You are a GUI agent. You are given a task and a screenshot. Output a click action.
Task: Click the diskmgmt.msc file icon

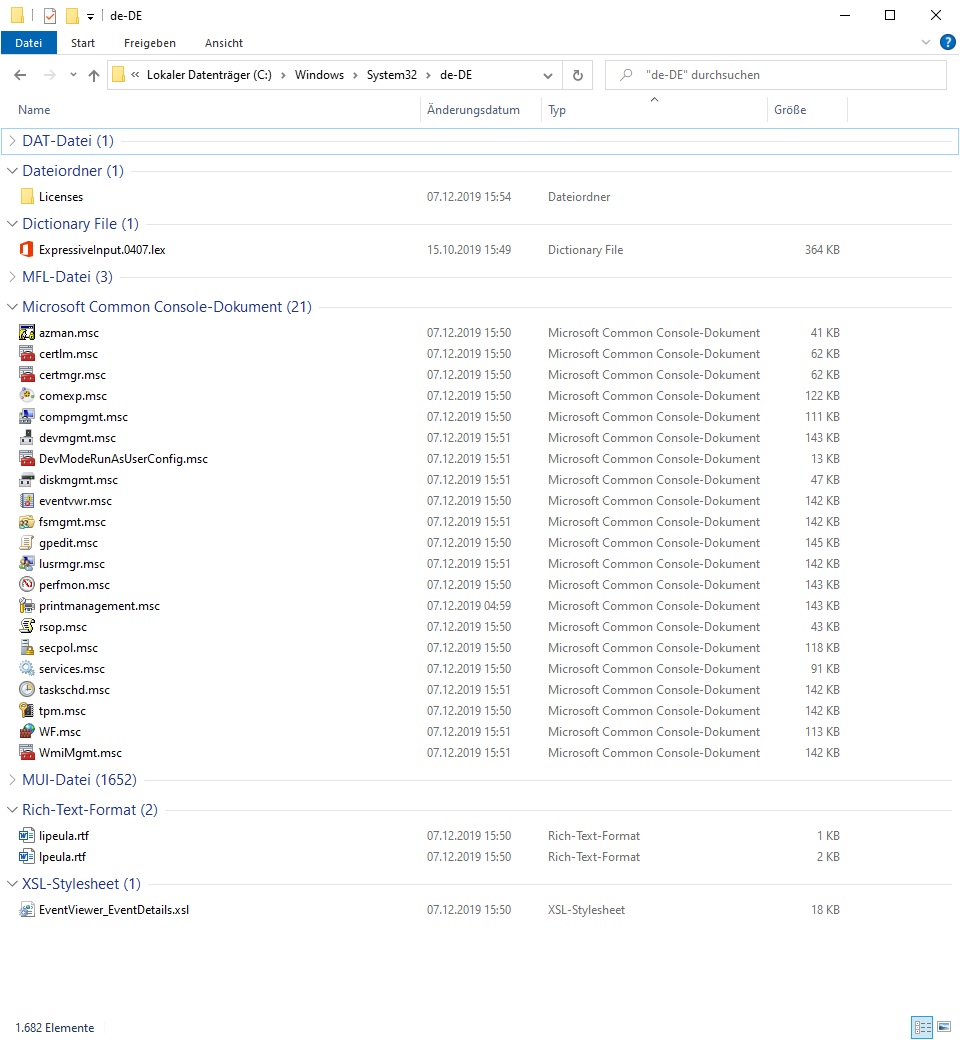(x=27, y=480)
